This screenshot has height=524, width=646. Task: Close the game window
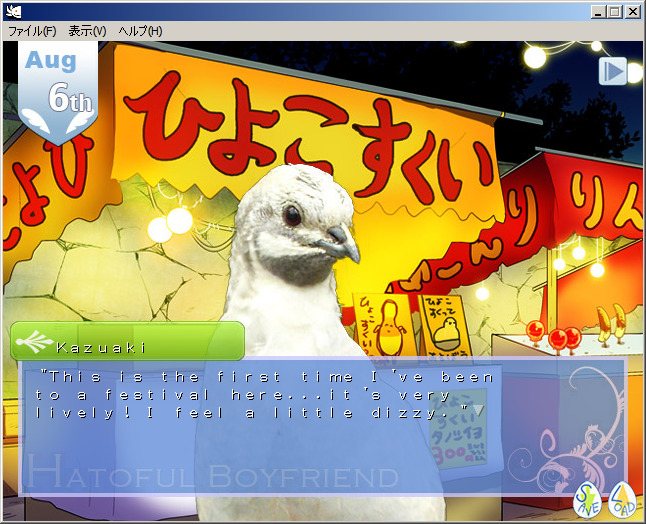tap(632, 12)
